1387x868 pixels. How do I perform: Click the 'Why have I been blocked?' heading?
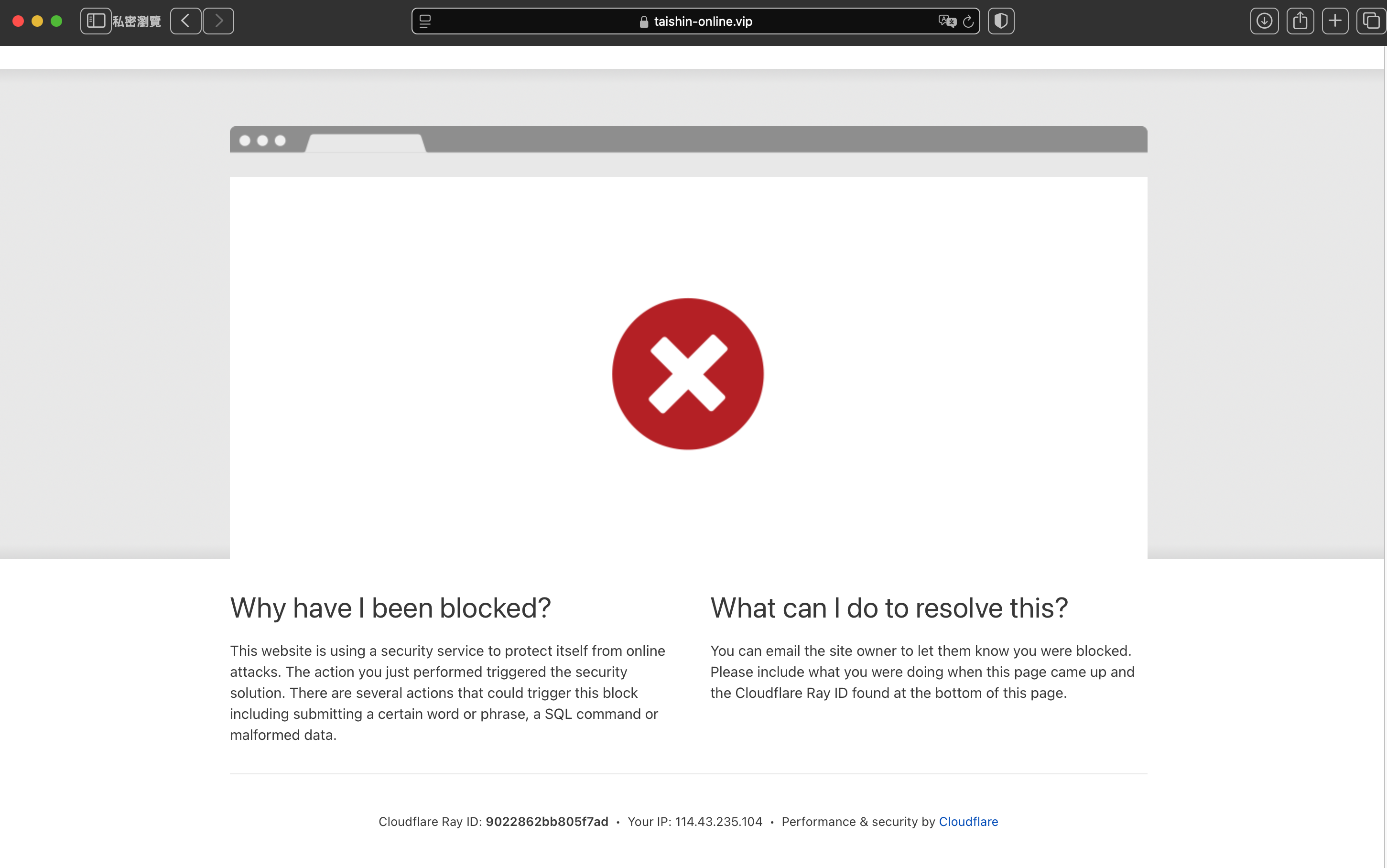pyautogui.click(x=390, y=608)
